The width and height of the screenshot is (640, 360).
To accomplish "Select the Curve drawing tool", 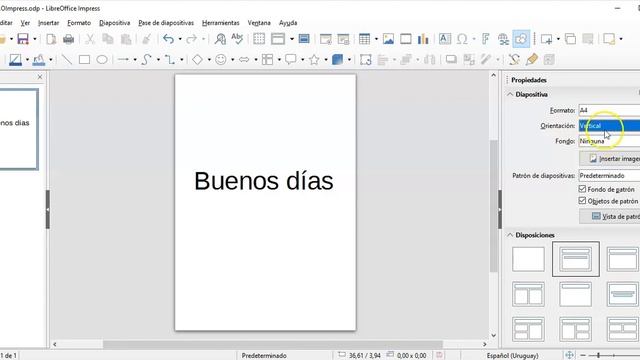I will (x=146, y=60).
